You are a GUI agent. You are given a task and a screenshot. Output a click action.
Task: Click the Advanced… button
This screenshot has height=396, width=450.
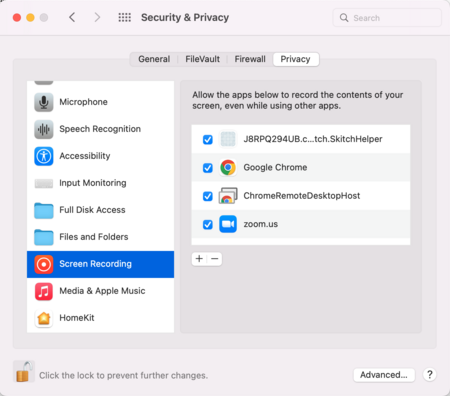(384, 375)
